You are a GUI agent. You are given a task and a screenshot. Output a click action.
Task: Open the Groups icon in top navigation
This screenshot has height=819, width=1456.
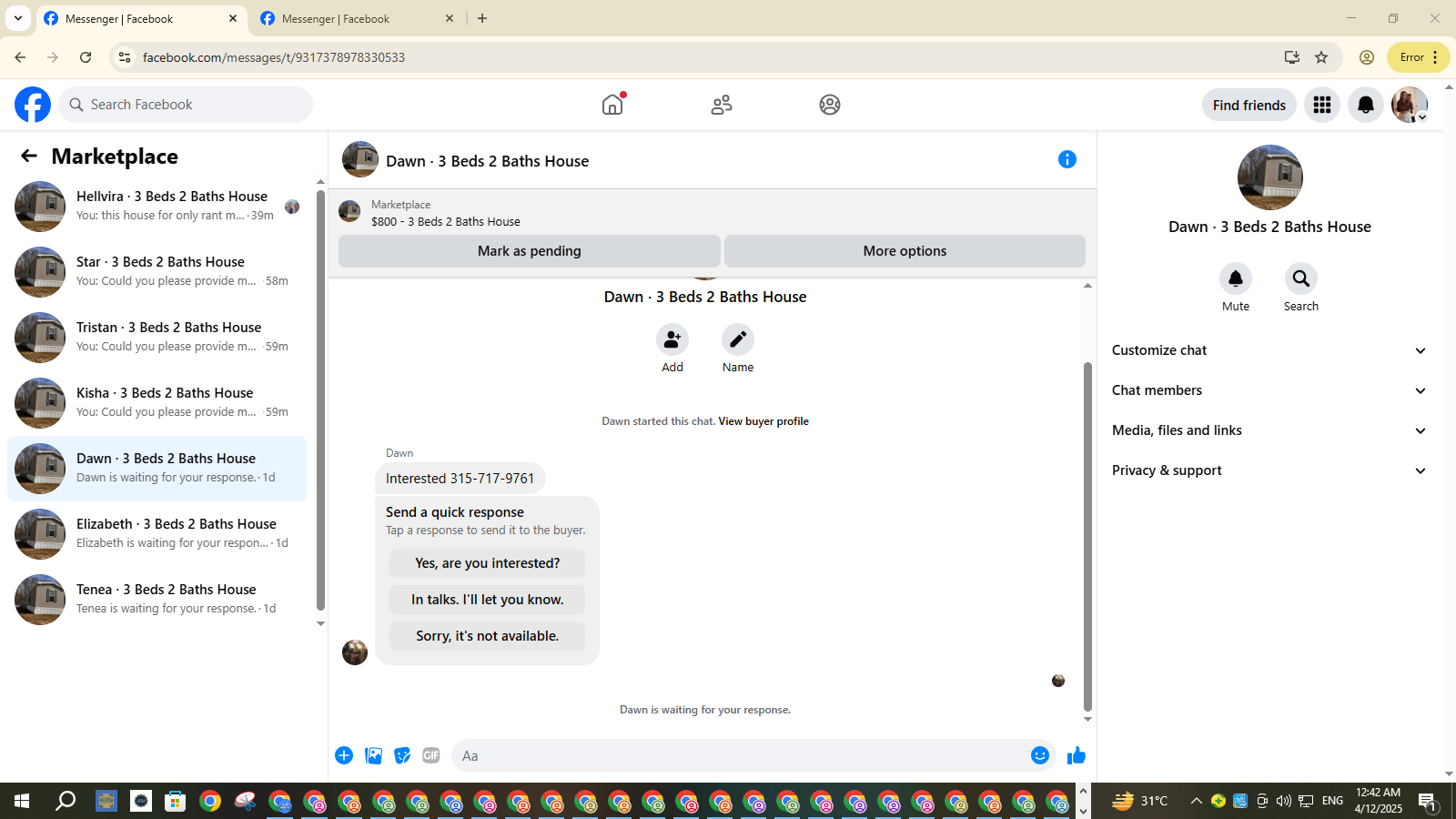830,105
